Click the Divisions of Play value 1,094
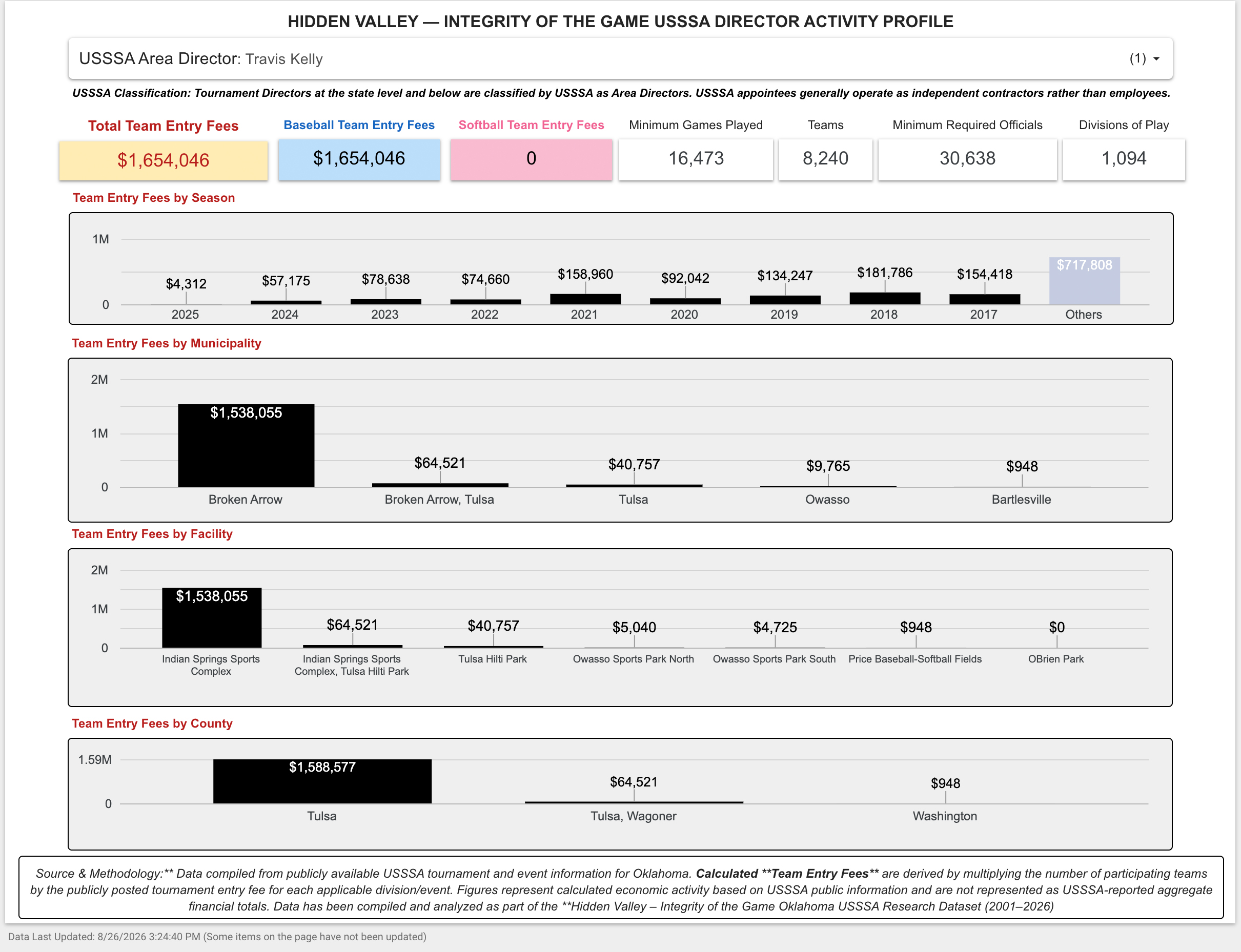1241x952 pixels. point(1124,159)
